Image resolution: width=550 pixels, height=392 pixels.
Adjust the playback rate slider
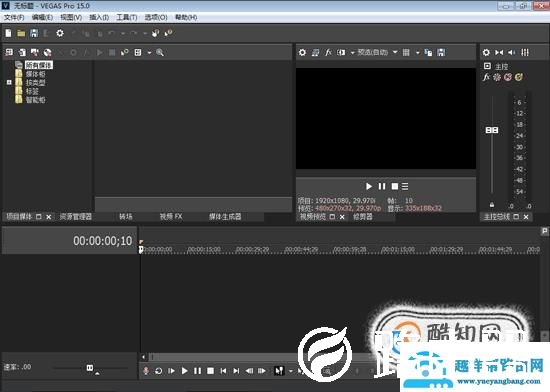click(90, 368)
